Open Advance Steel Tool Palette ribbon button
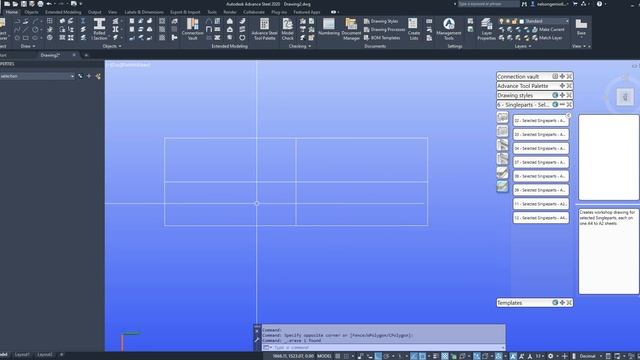 (x=264, y=29)
